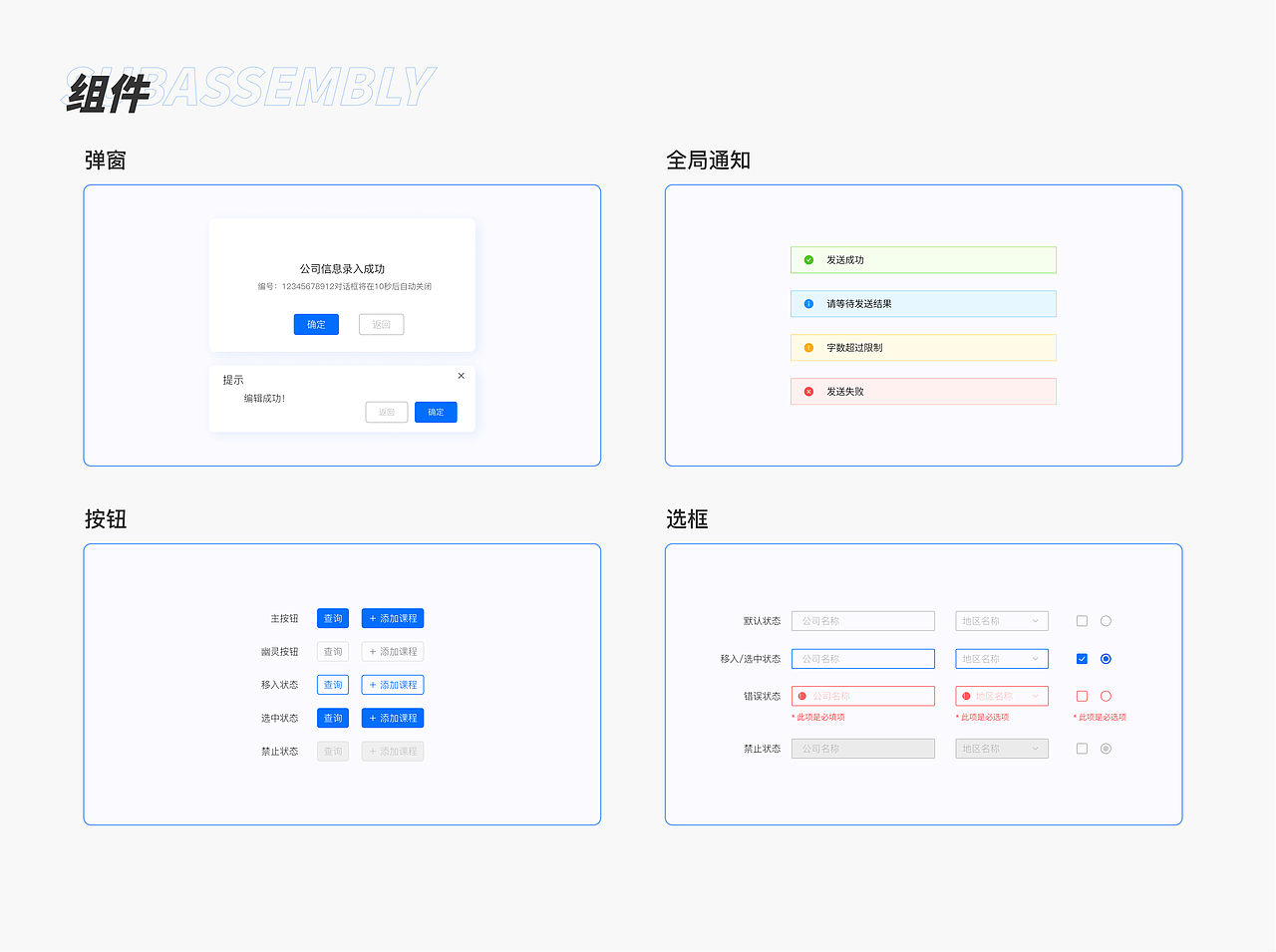Screen dimensions: 1276x952
Task: Click the 请等待发送结果 notification text
Action: (859, 304)
